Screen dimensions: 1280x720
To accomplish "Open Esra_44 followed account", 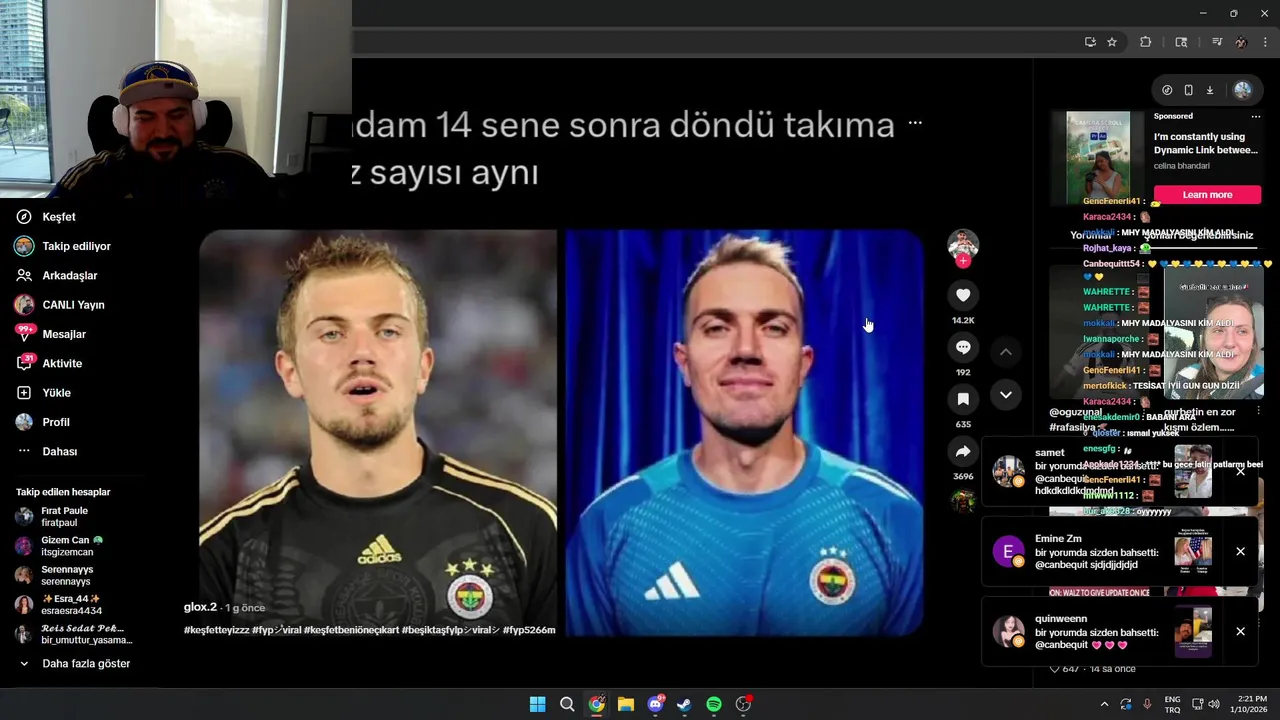I will (58, 604).
